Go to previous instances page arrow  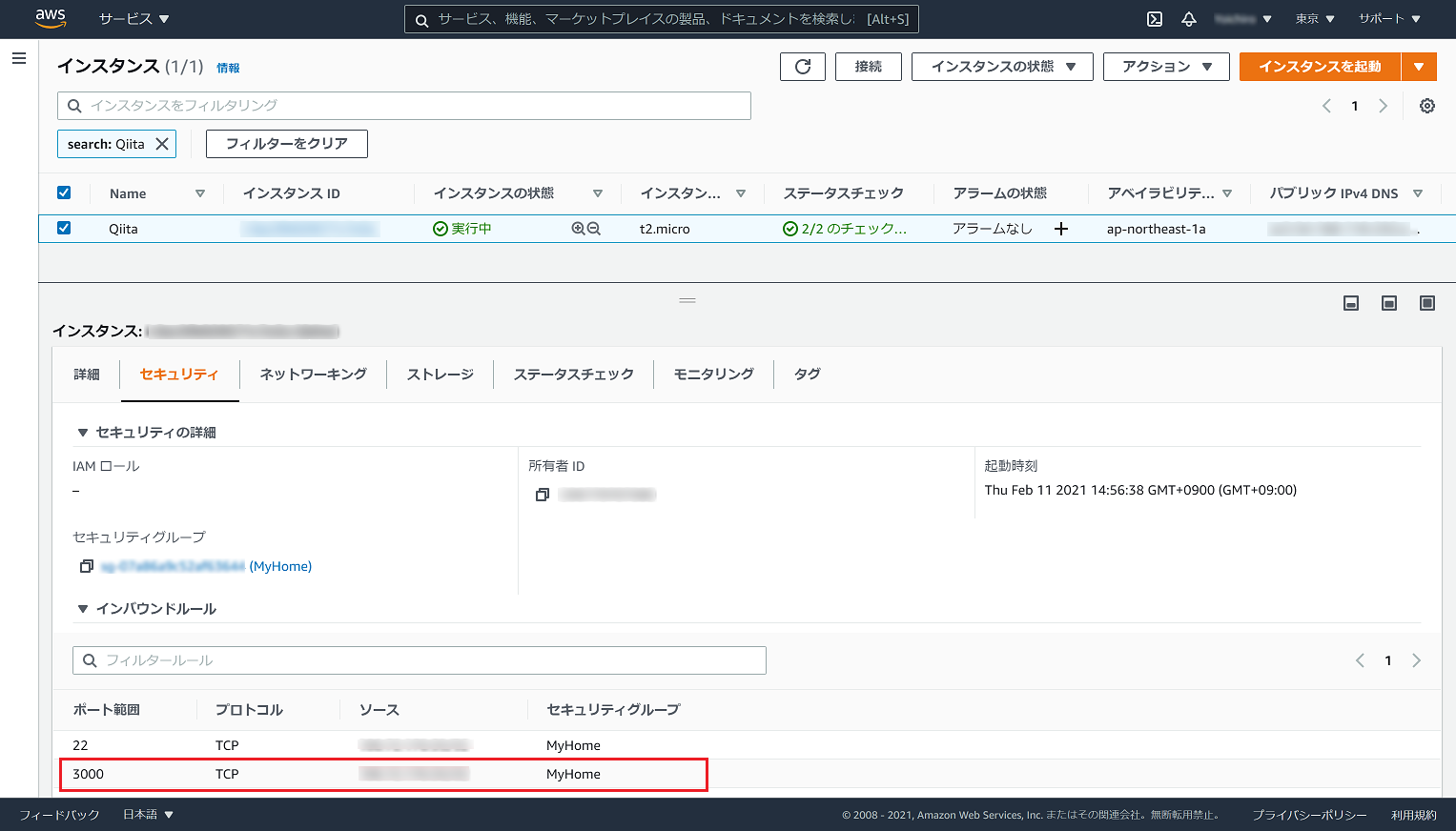pyautogui.click(x=1326, y=106)
